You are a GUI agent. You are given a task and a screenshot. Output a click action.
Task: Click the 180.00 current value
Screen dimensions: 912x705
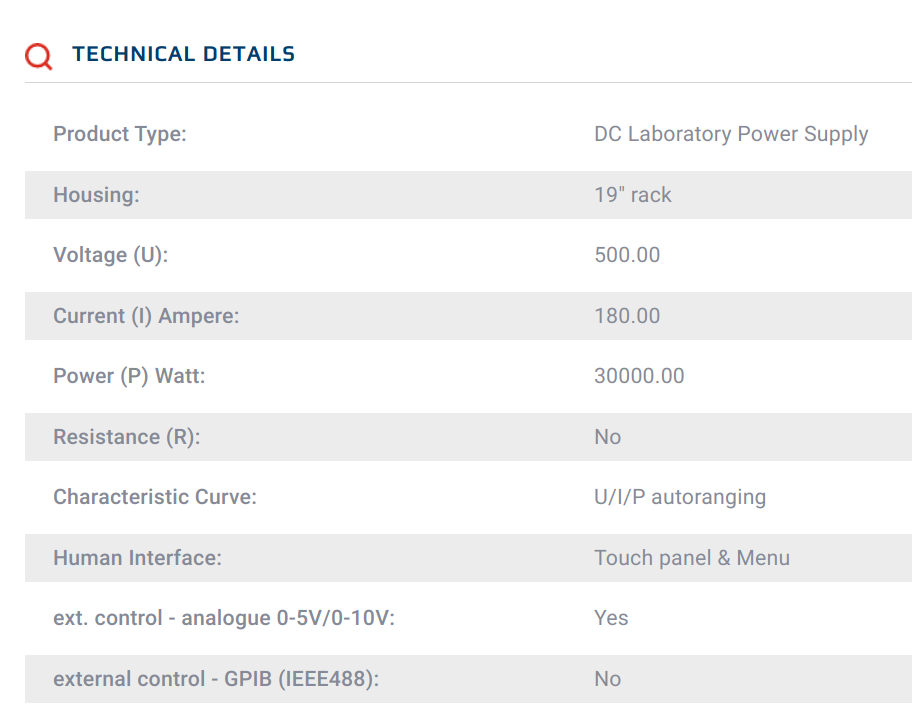pyautogui.click(x=627, y=316)
